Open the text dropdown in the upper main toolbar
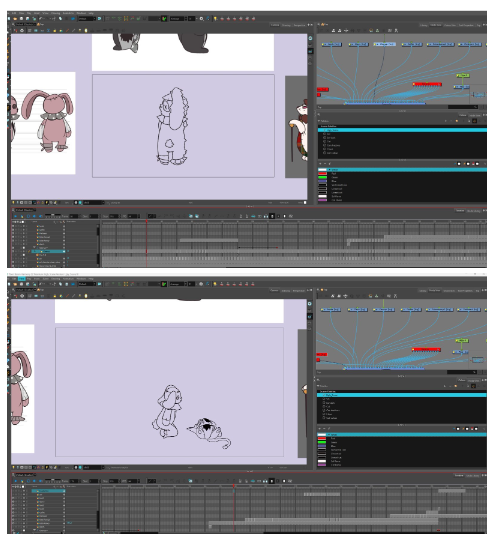This screenshot has height=547, width=500. coord(87,18)
